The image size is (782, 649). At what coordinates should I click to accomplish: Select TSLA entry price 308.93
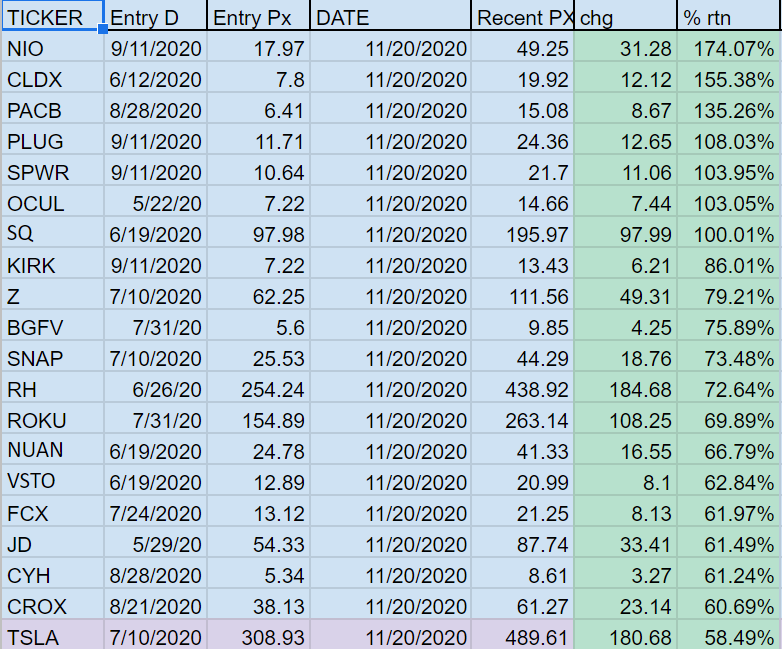[x=258, y=635]
